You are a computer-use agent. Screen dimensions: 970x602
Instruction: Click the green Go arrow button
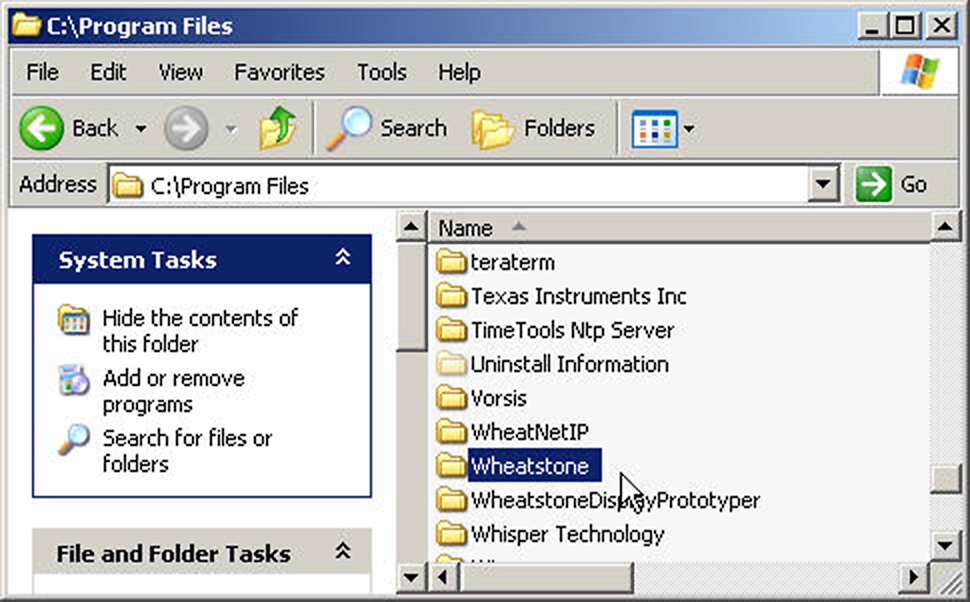point(873,184)
